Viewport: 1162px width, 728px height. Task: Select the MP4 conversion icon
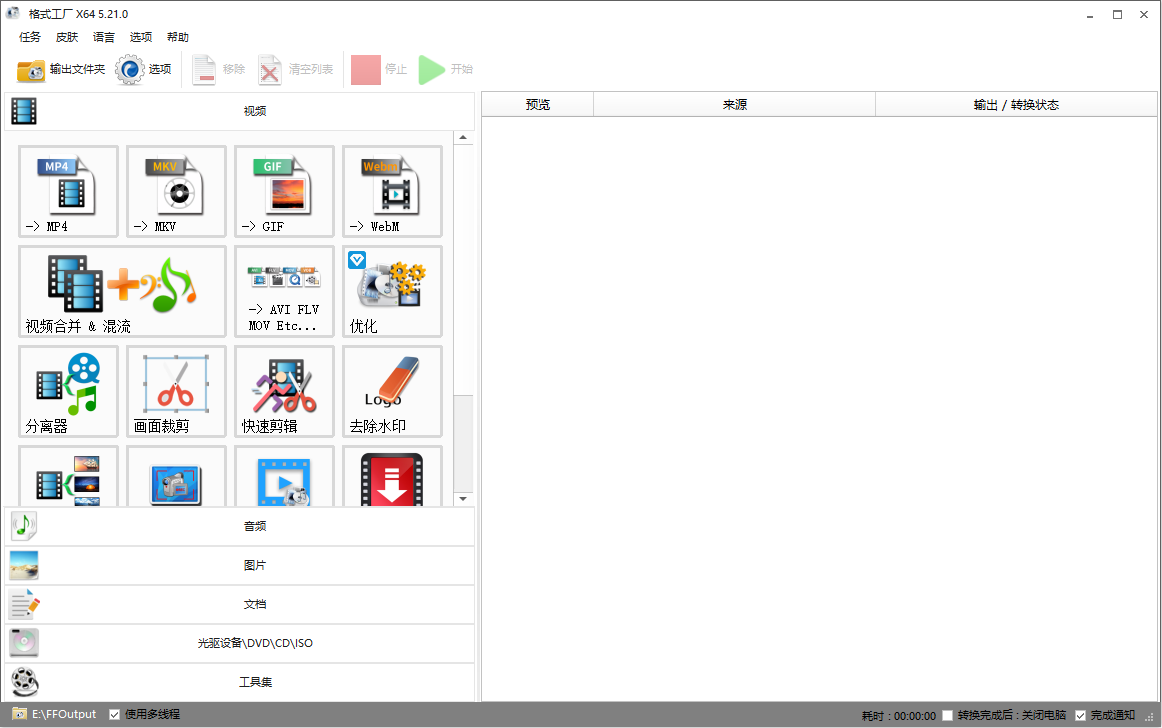(68, 191)
